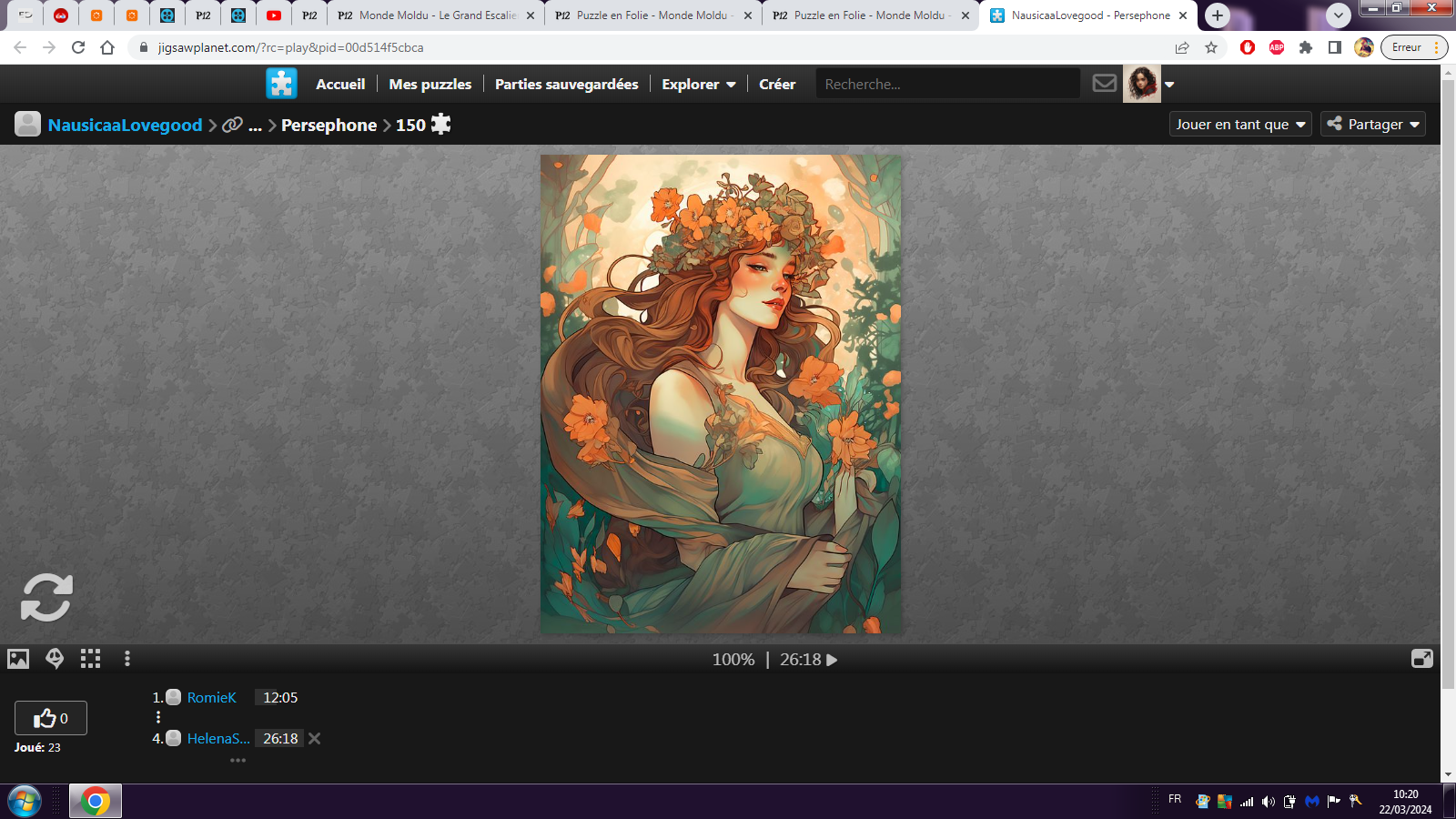Click the network signal tray icon

(1247, 802)
